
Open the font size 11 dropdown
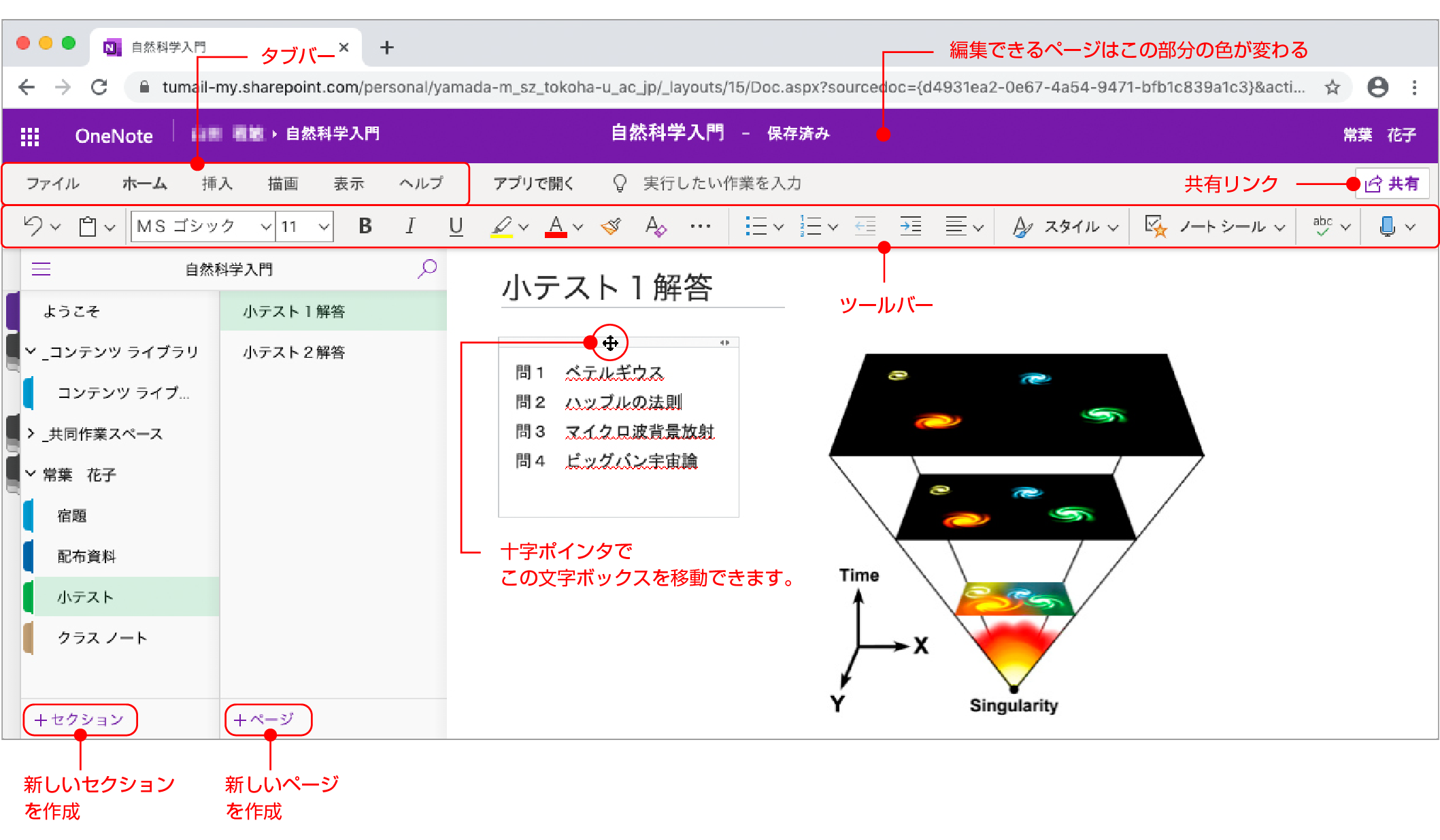coord(324,226)
